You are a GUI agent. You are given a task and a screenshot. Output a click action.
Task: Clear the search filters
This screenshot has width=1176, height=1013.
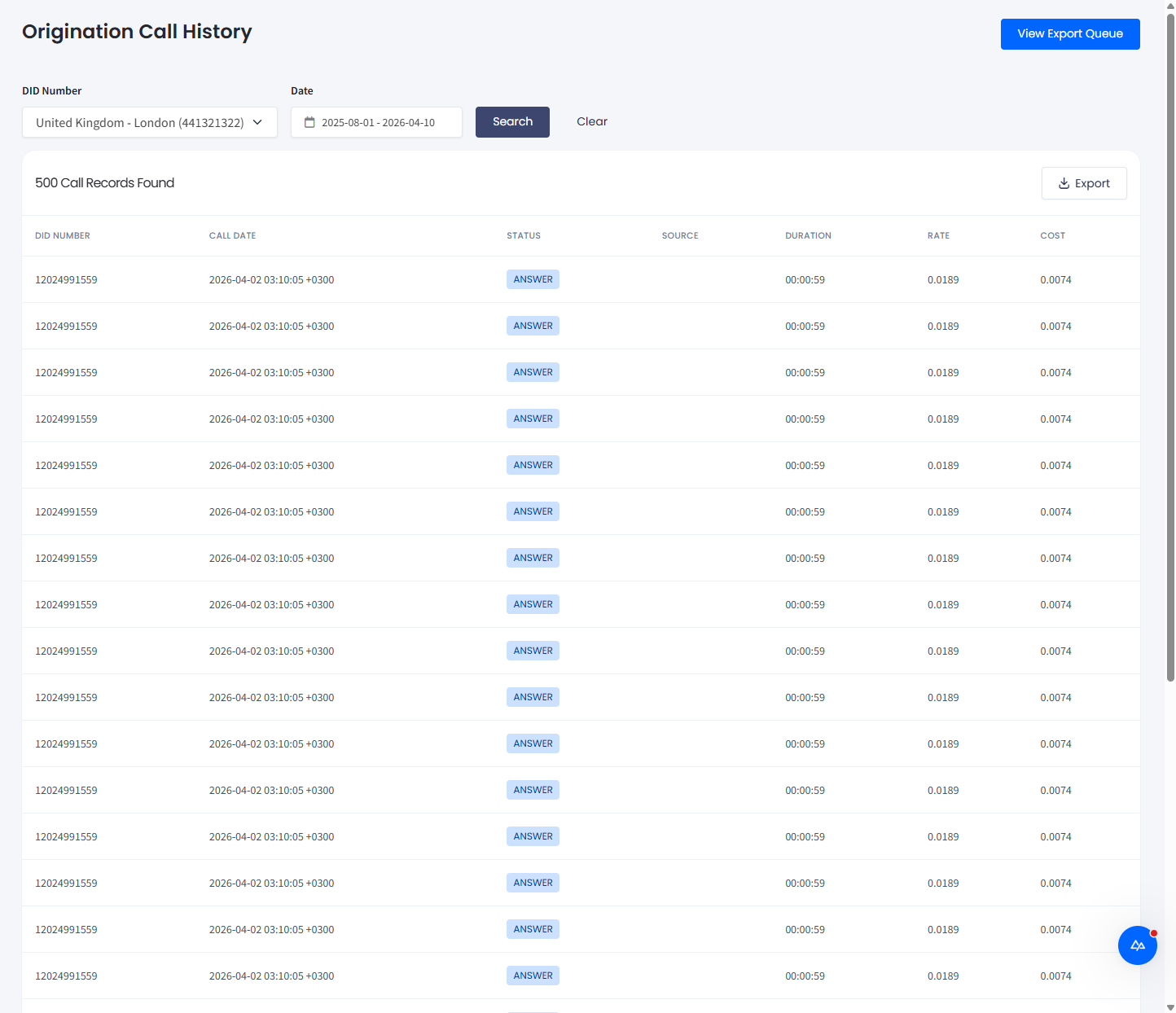coord(592,122)
